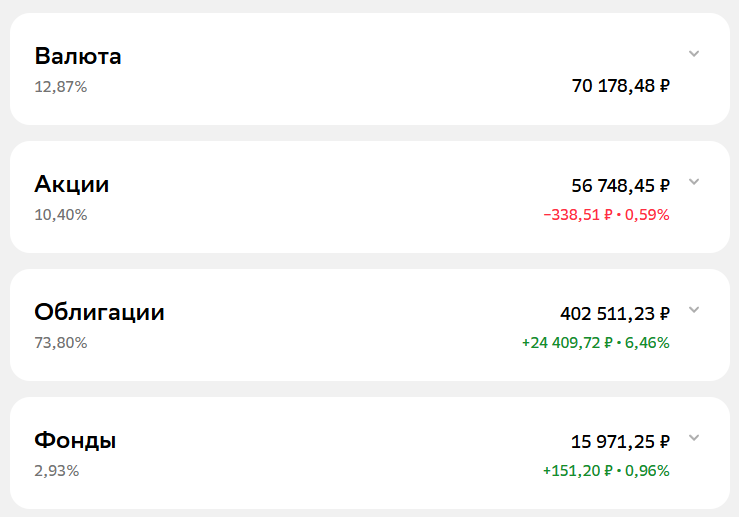Screen dimensions: 739x517
Task: Click the green +151,20 ₽ gain figure
Action: click(578, 471)
